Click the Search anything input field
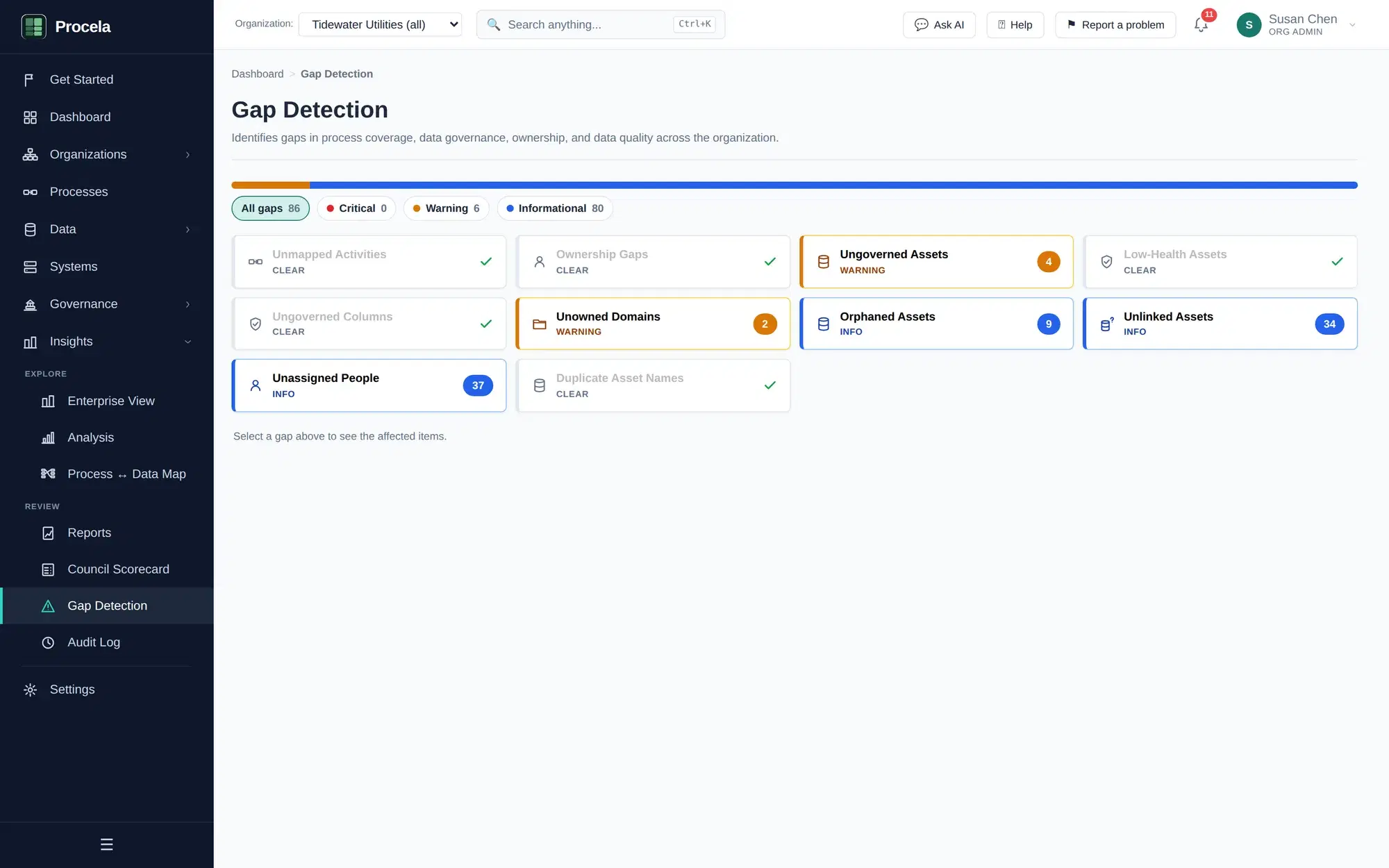1389x868 pixels. tap(601, 25)
